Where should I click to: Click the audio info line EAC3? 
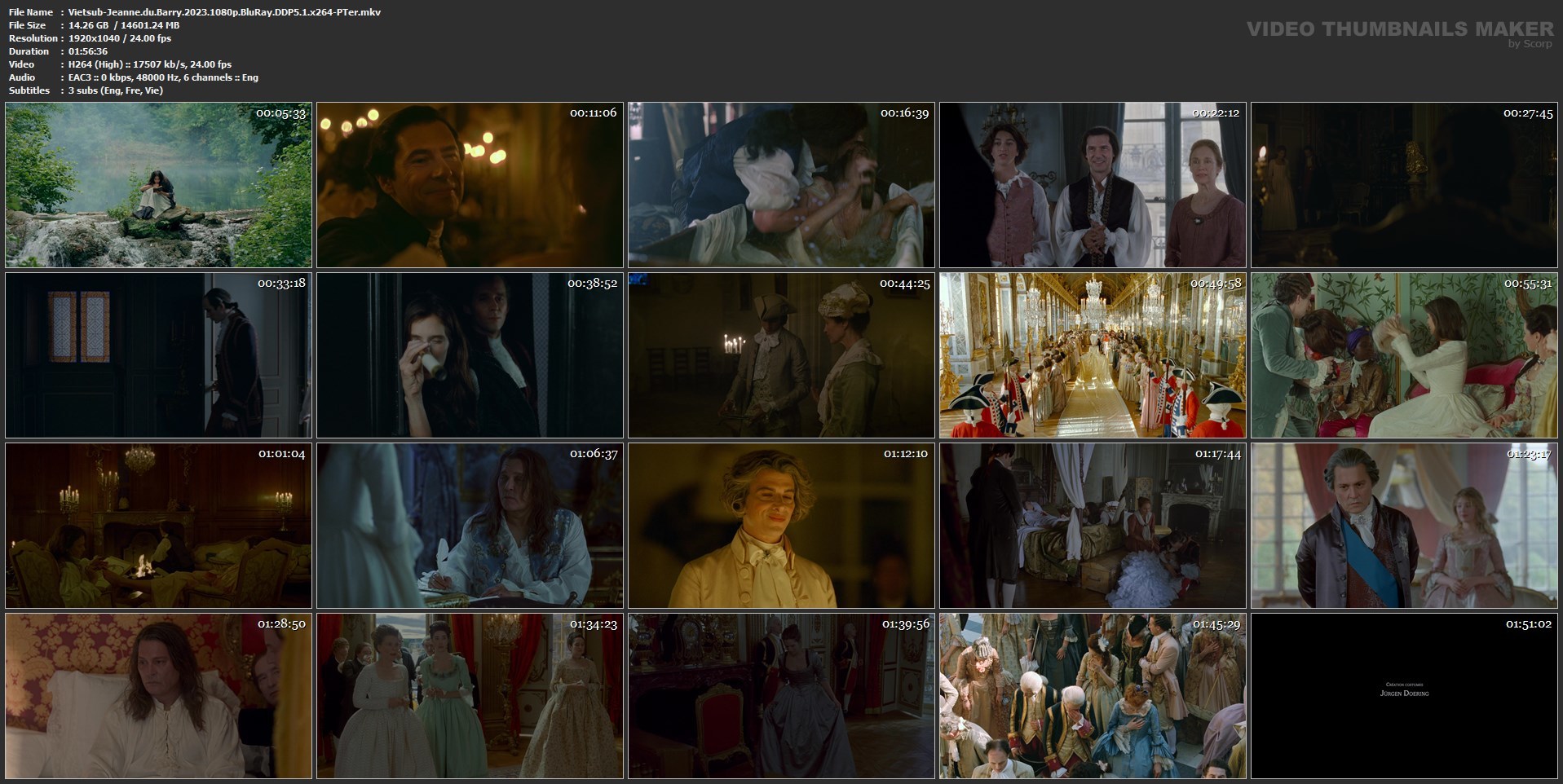click(163, 77)
